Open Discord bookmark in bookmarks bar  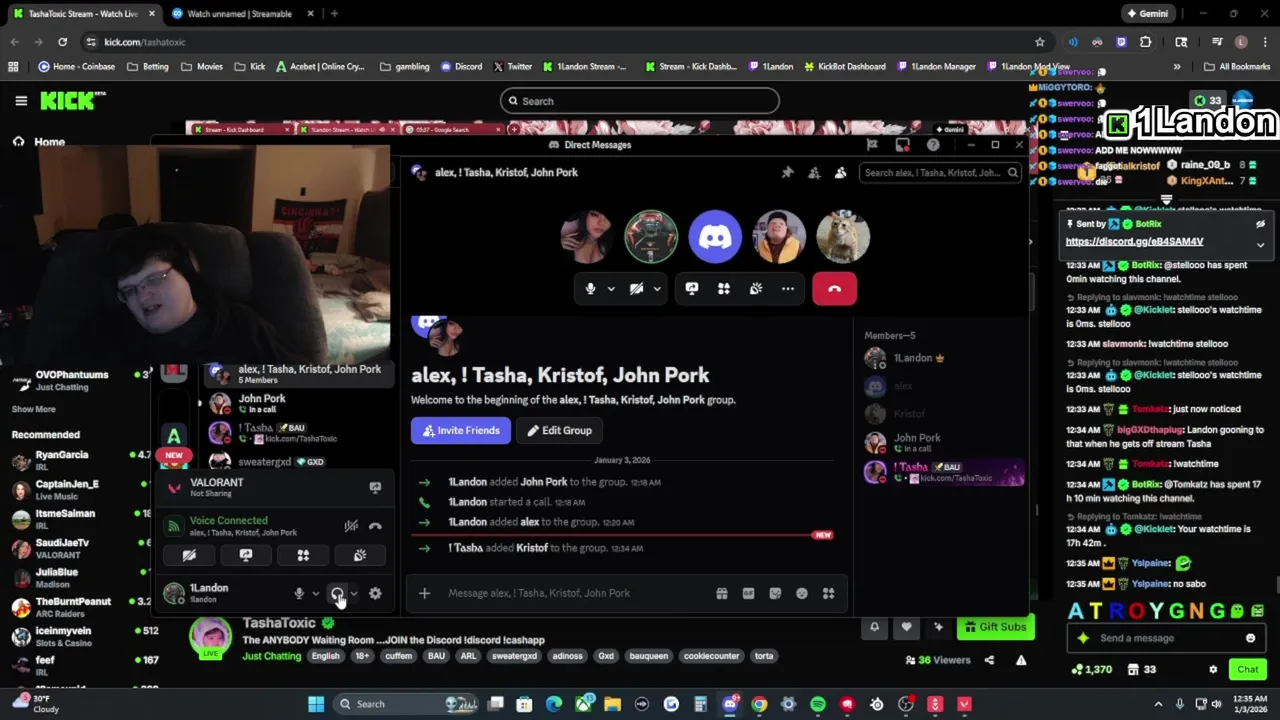click(x=460, y=67)
